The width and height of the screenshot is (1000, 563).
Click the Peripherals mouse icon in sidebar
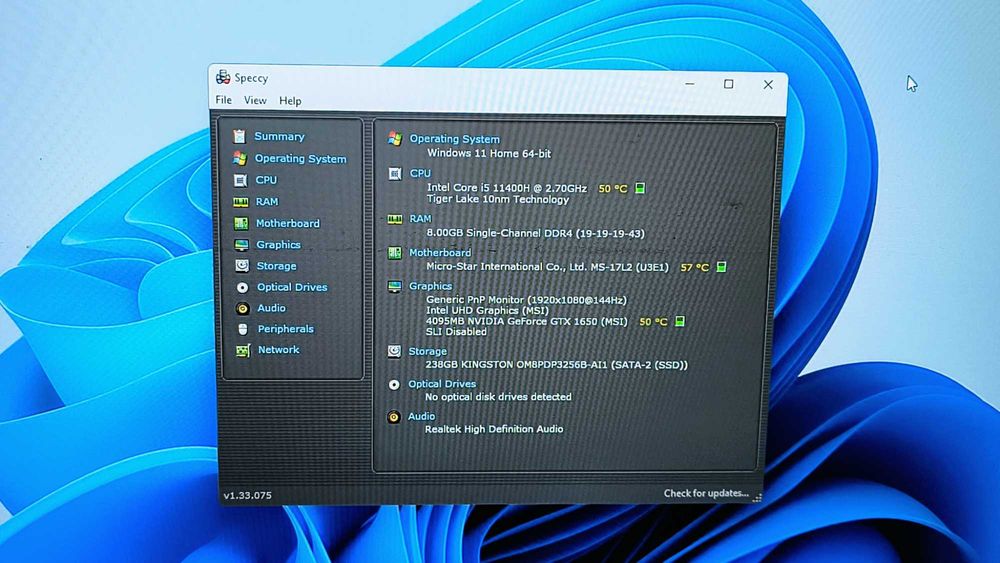(x=242, y=329)
